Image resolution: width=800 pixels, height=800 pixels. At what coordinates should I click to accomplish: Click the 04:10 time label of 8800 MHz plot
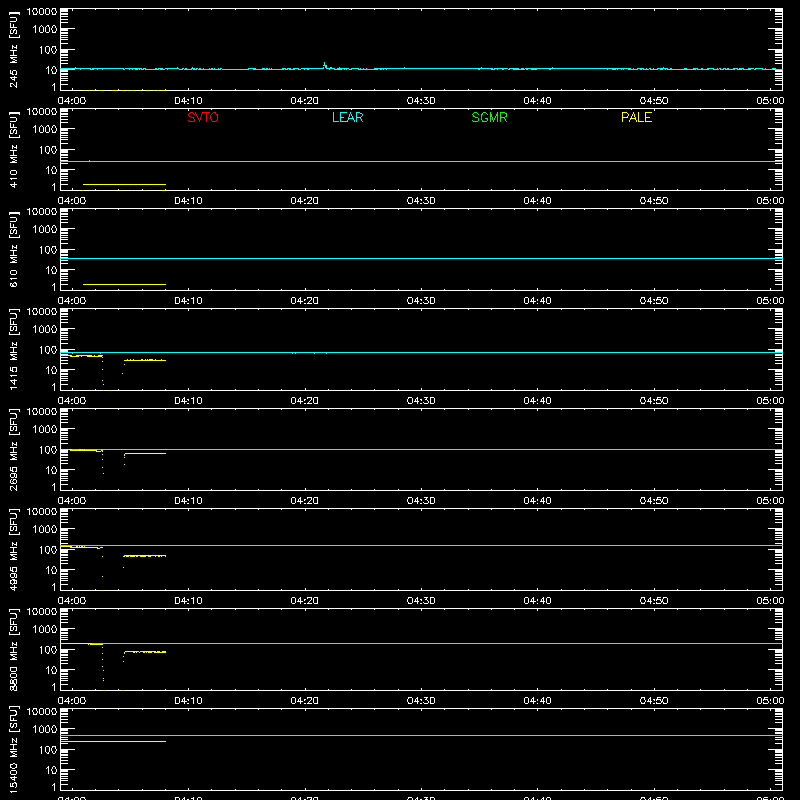[x=188, y=701]
